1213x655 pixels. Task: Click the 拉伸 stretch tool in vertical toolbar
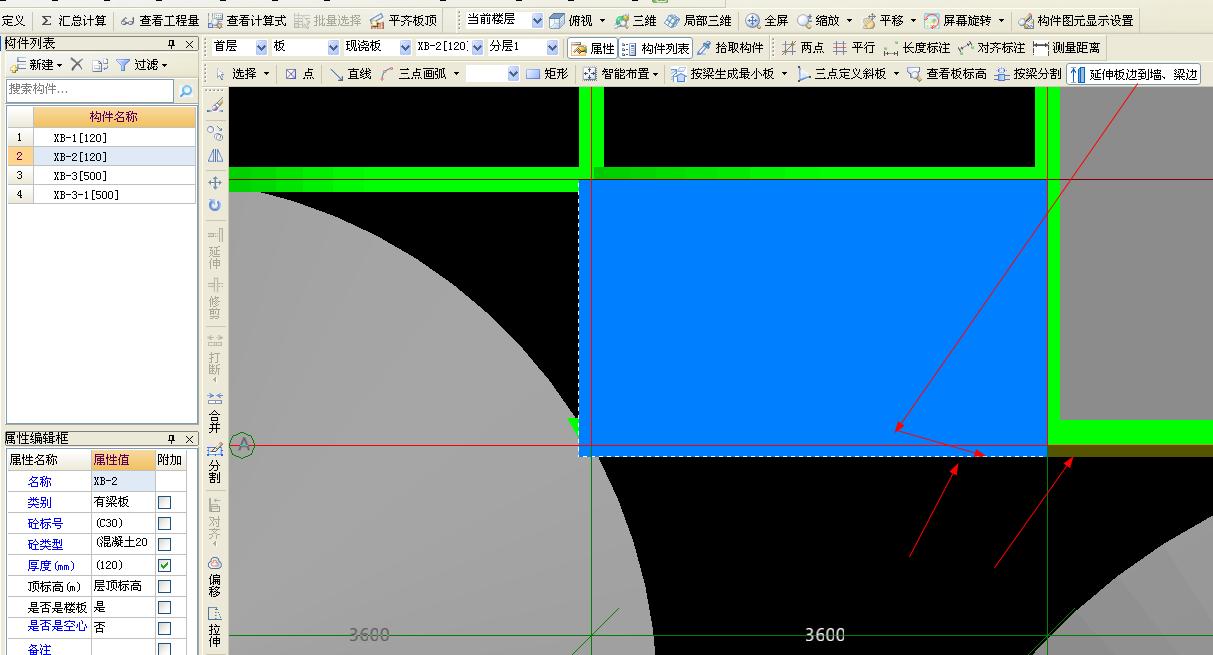pyautogui.click(x=215, y=627)
